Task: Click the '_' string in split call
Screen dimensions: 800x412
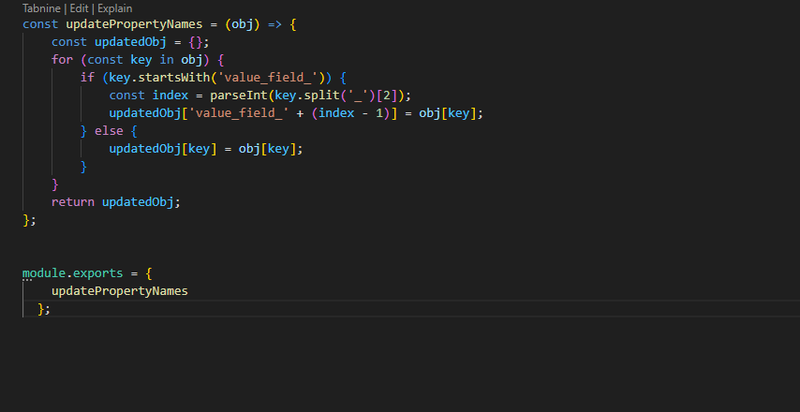Action: (358, 95)
